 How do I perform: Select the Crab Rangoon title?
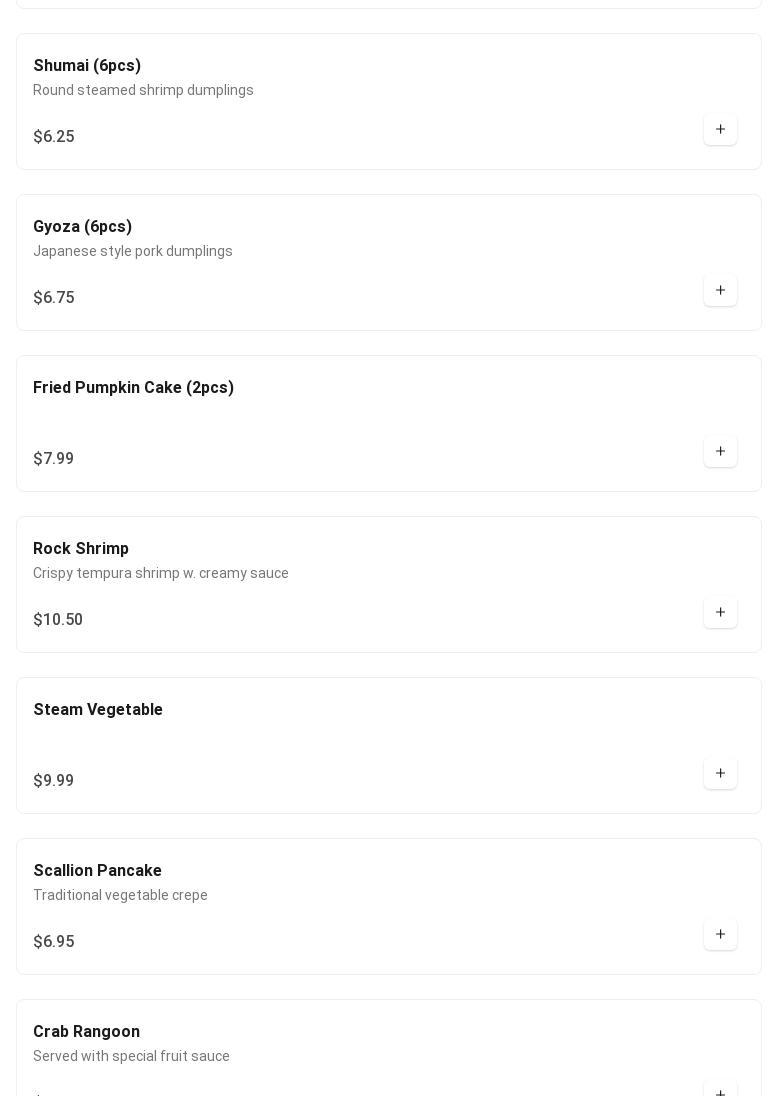[x=87, y=1032]
